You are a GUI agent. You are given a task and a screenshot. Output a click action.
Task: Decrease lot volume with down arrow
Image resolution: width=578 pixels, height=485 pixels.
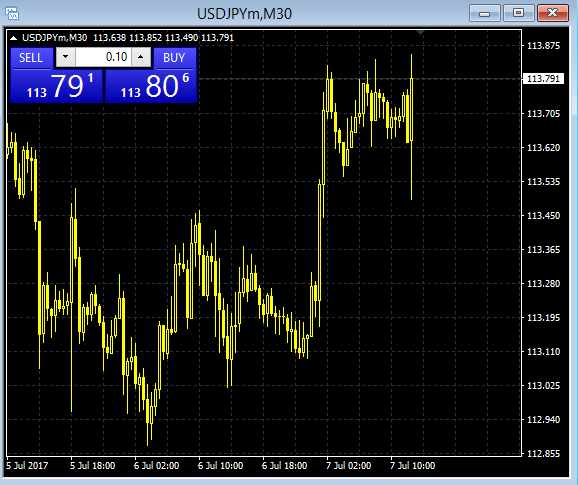[66, 57]
